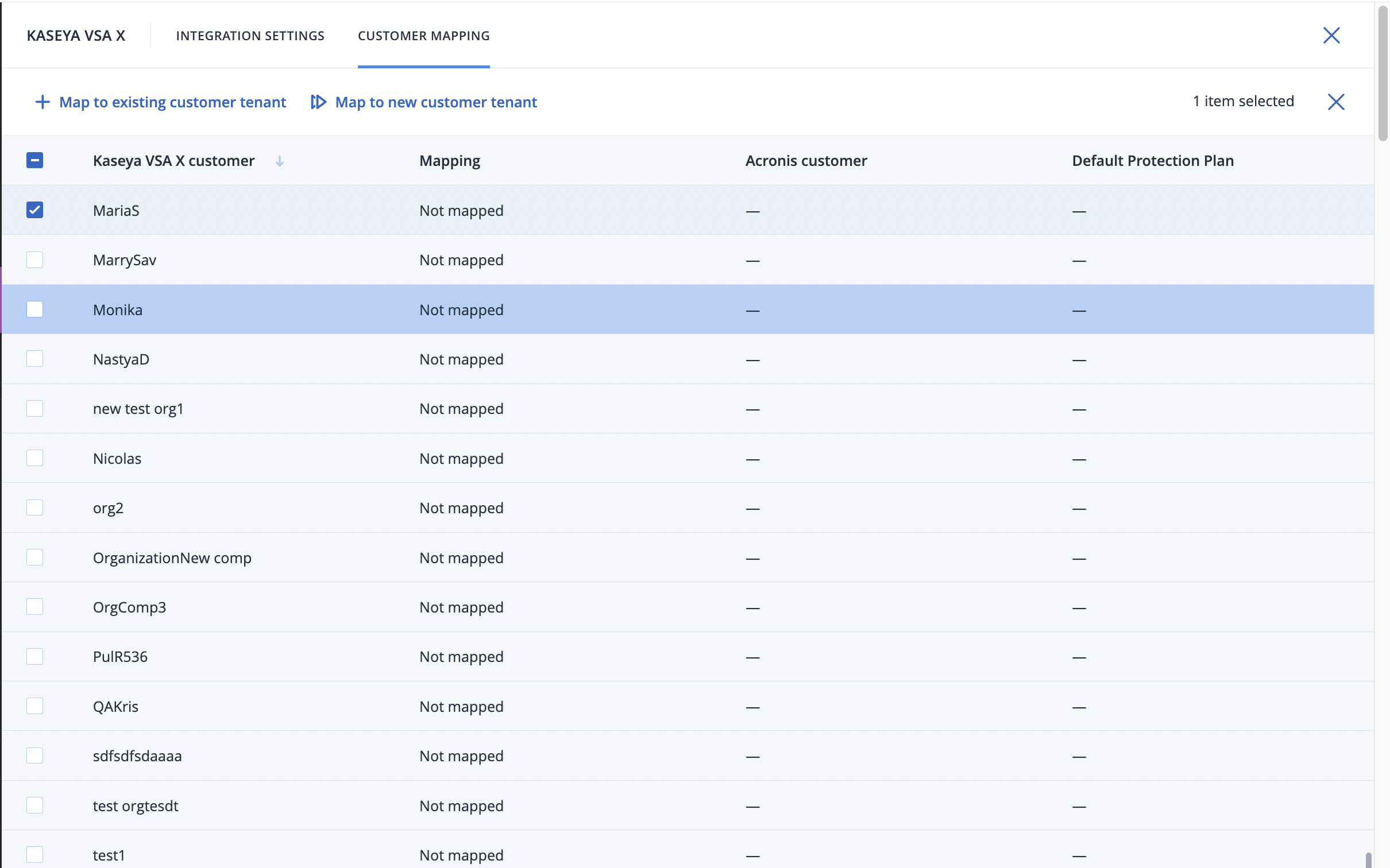Select the QAKris customer name

click(x=115, y=707)
